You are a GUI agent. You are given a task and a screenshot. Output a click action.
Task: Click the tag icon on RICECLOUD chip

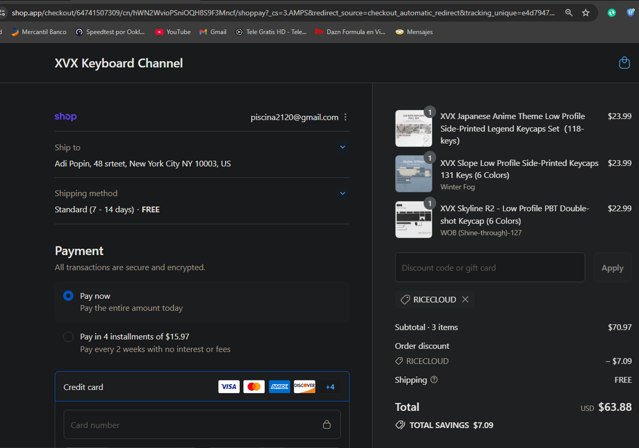pos(405,300)
